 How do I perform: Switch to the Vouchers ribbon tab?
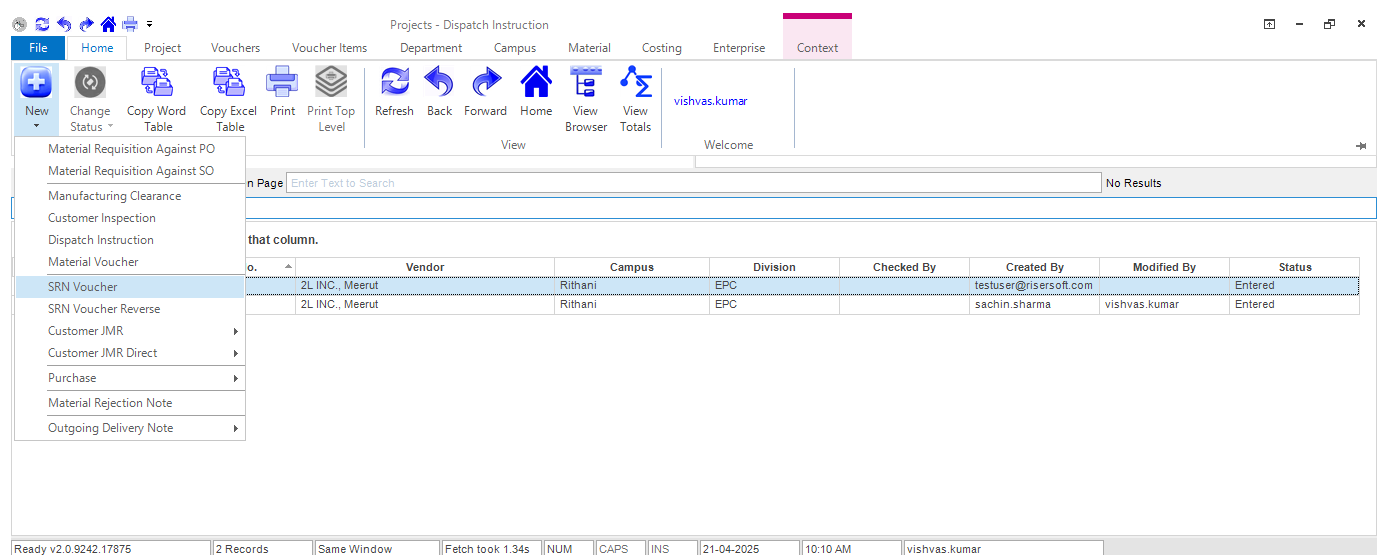pyautogui.click(x=235, y=48)
